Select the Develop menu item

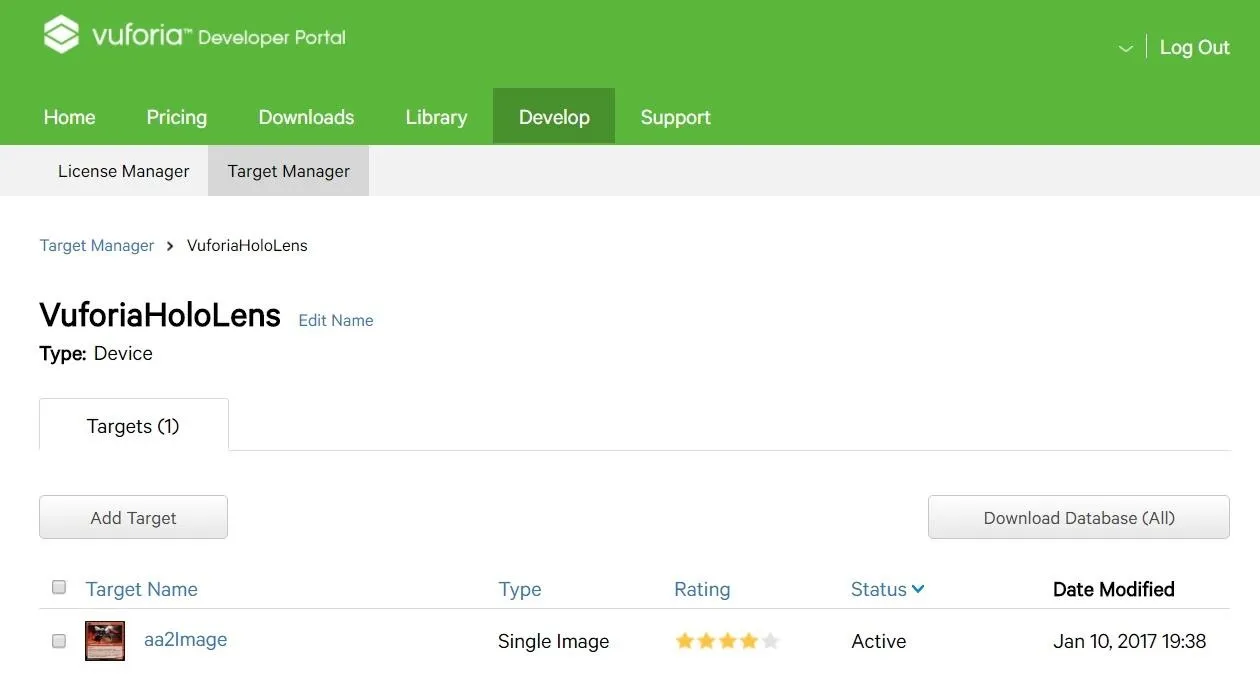(x=554, y=116)
